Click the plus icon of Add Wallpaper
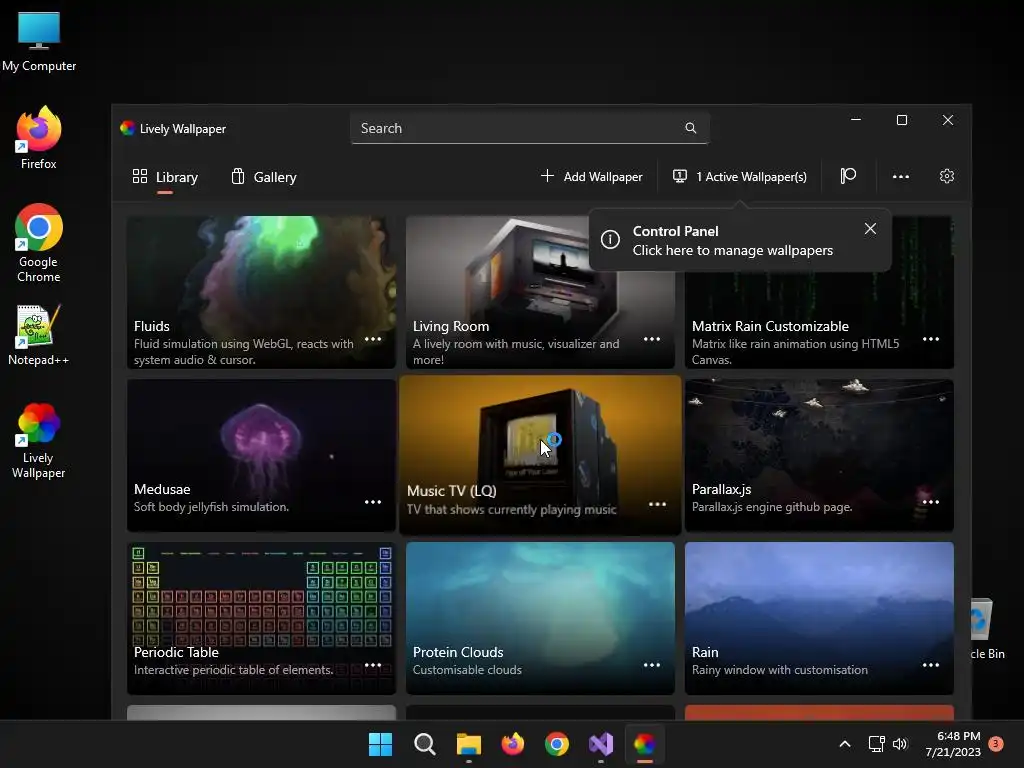 pos(547,176)
